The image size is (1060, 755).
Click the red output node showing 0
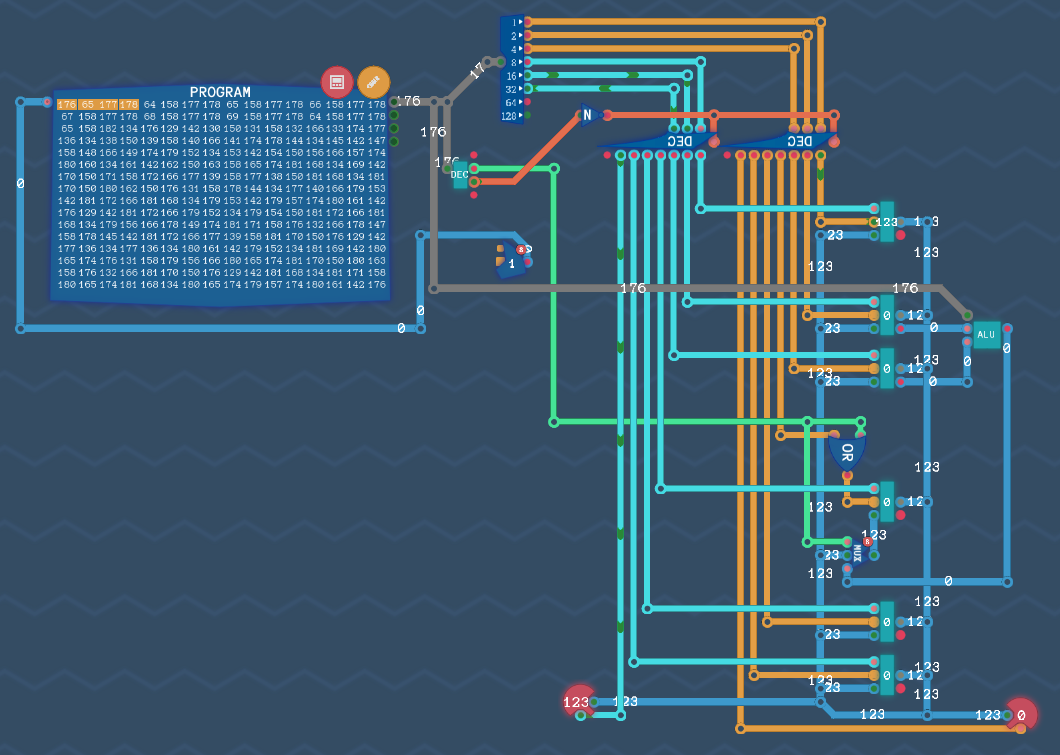(1021, 714)
